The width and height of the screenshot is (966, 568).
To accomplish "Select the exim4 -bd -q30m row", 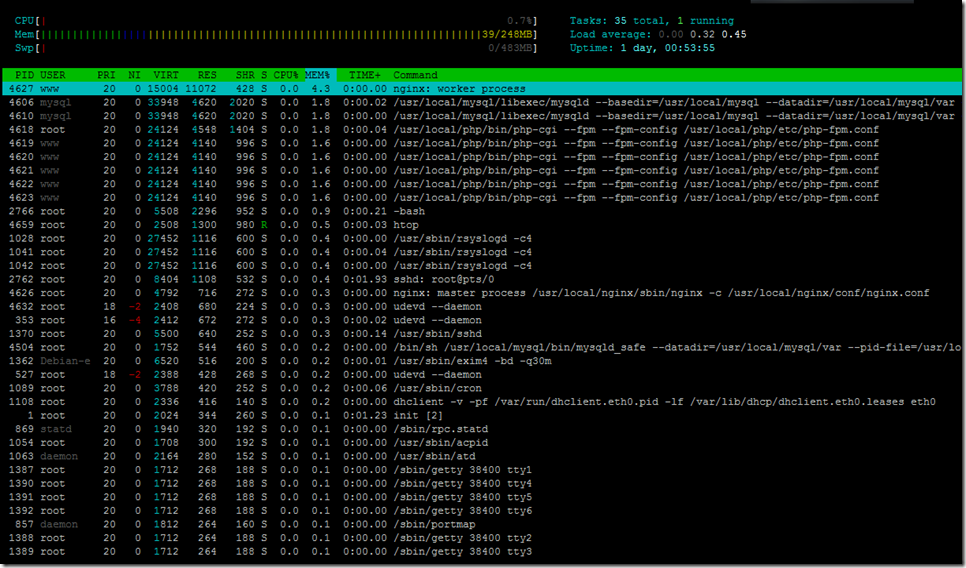I will 482,360.
